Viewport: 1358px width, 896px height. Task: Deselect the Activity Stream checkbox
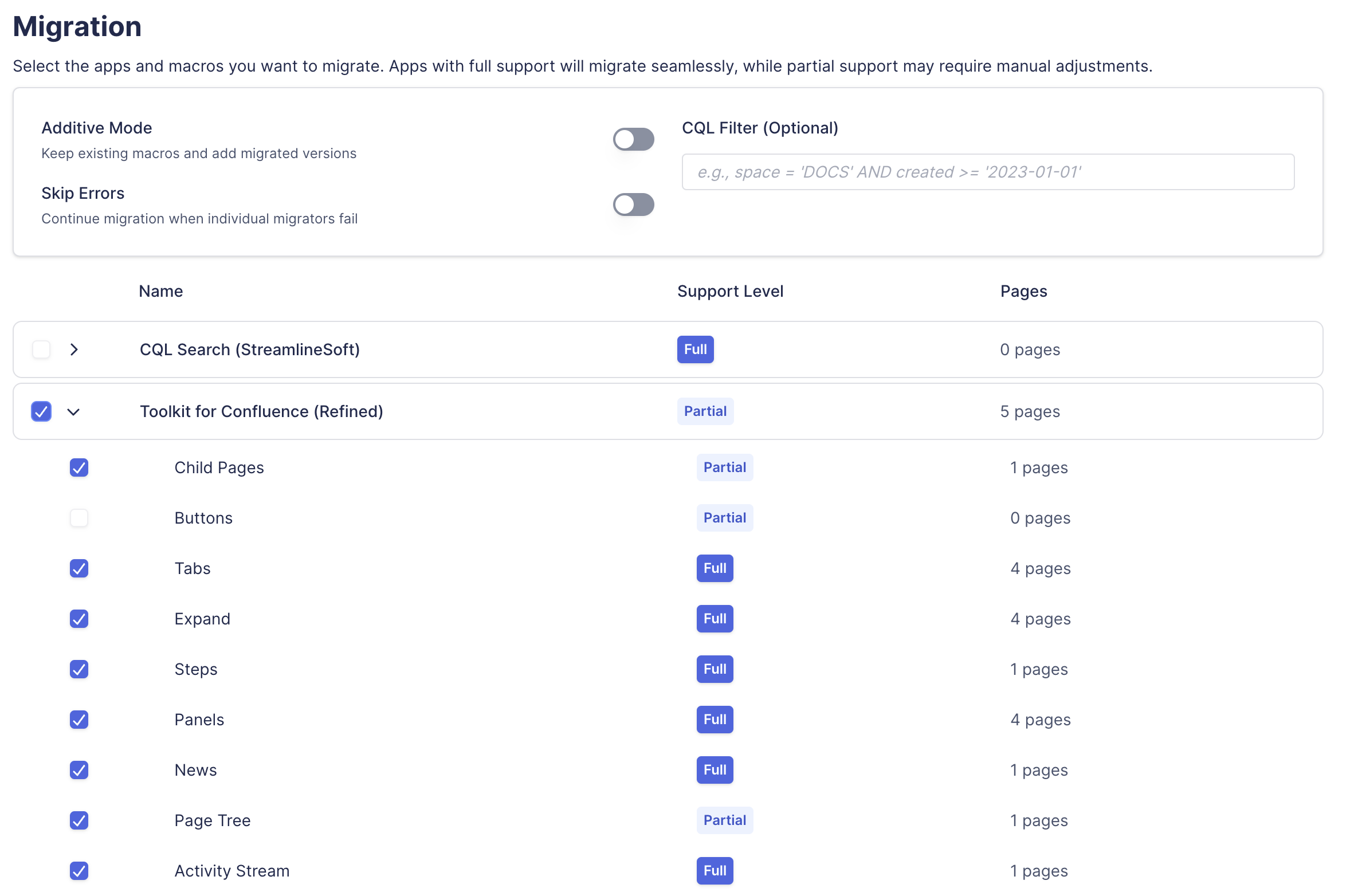[x=79, y=871]
